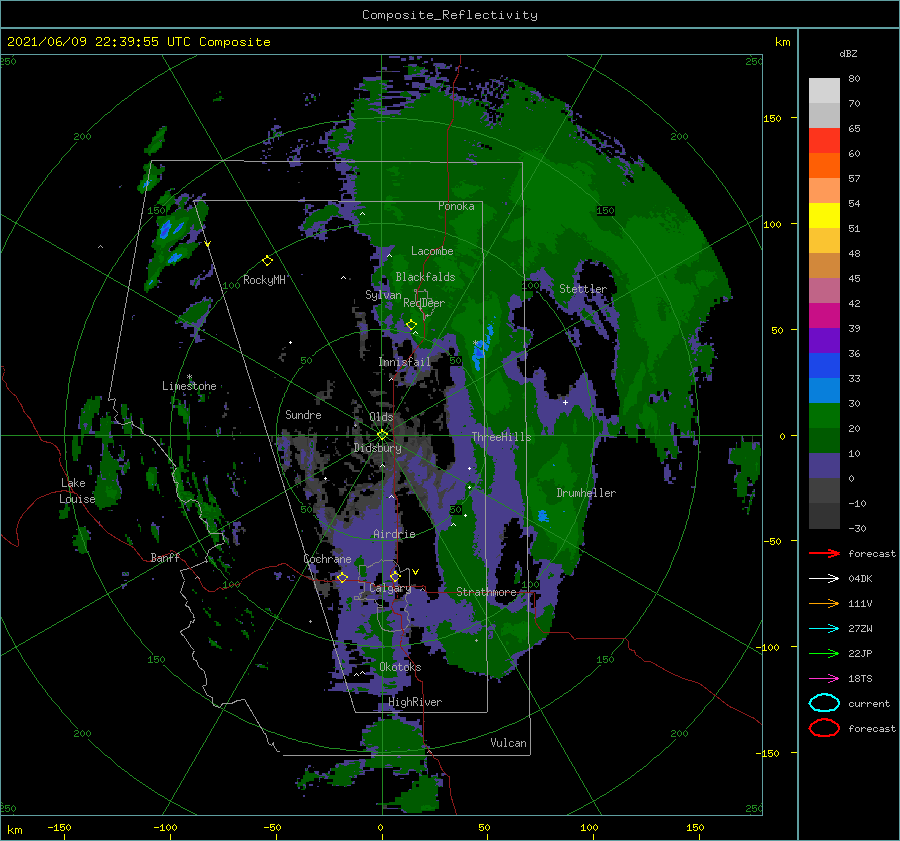Select the orange 57-60 dBZ swatch
The height and width of the screenshot is (841, 900).
824,165
